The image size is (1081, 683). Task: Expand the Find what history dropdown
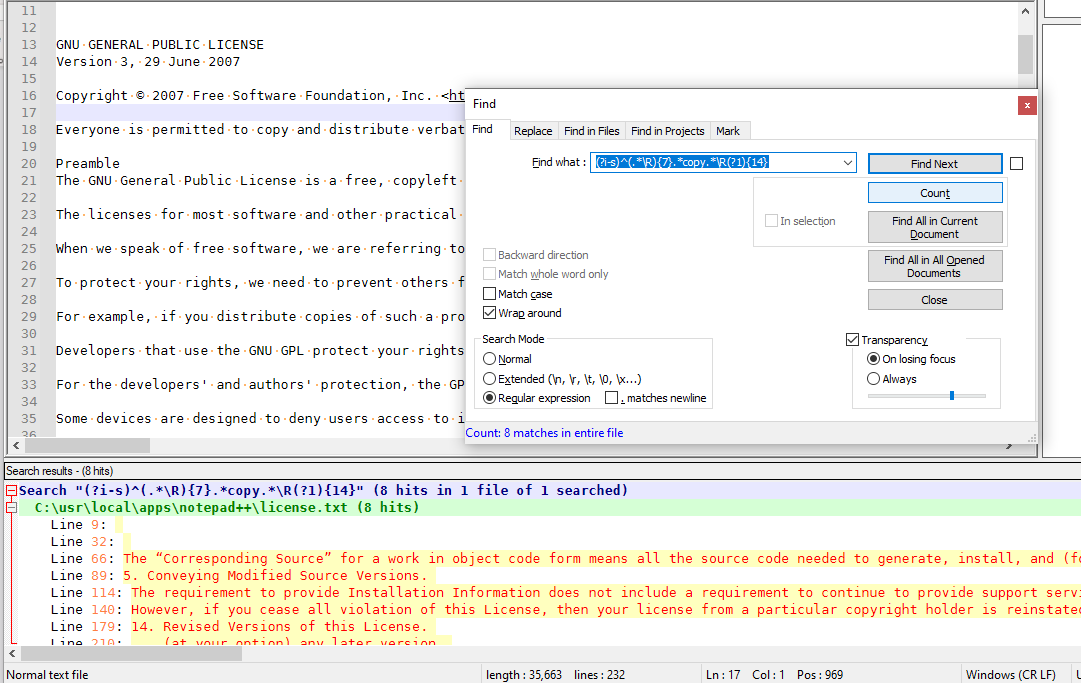pyautogui.click(x=847, y=163)
